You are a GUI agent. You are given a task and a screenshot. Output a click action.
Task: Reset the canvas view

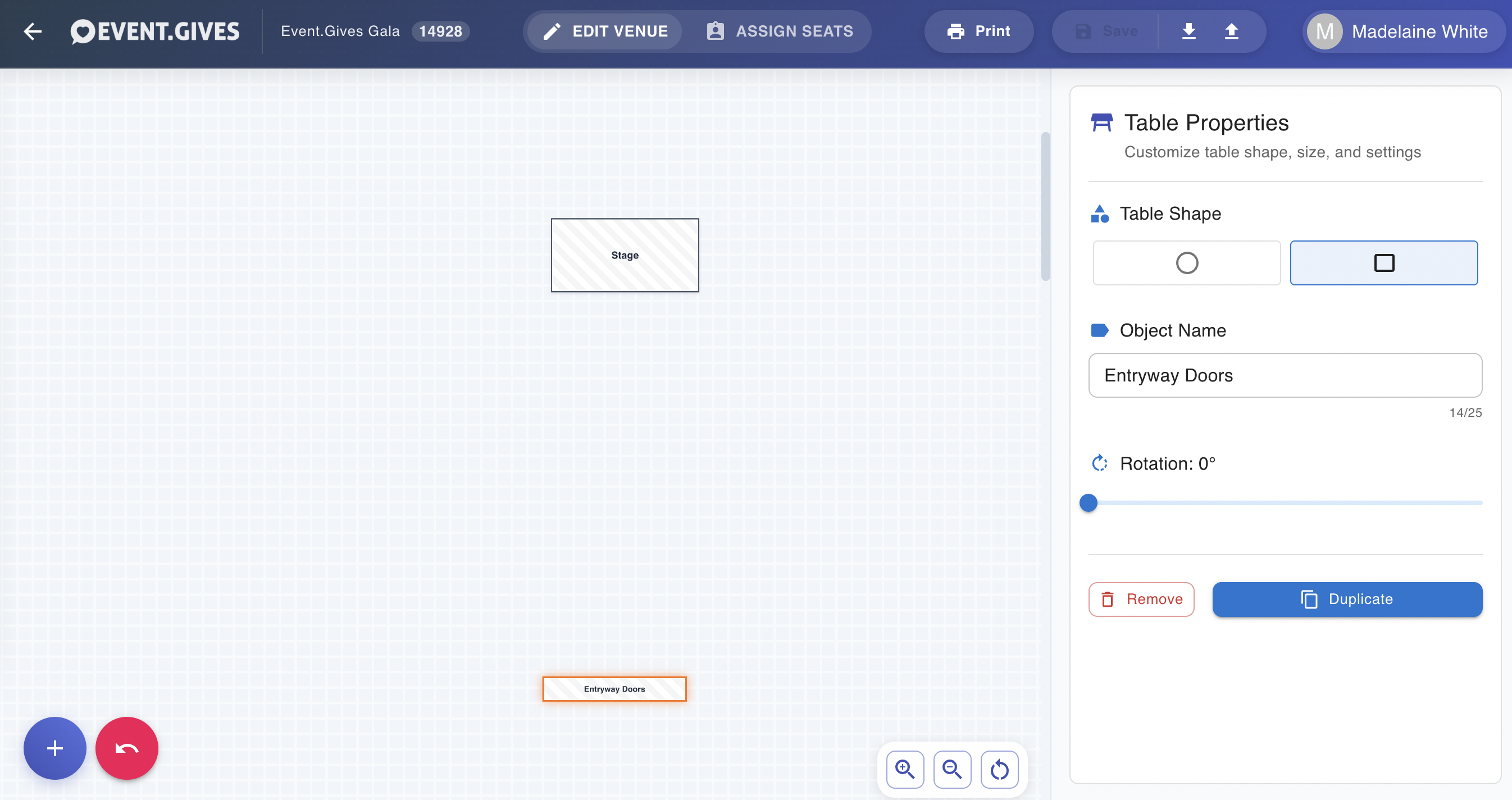[999, 770]
